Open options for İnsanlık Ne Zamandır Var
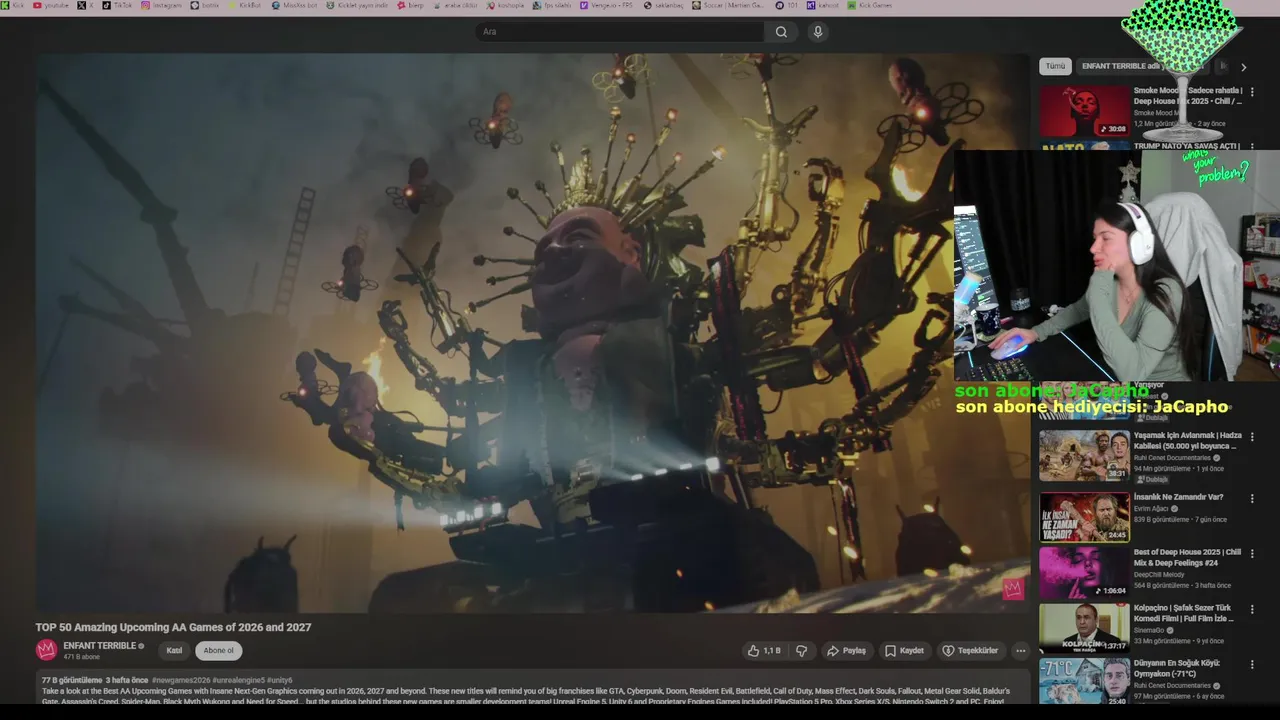This screenshot has width=1280, height=720. 1252,498
